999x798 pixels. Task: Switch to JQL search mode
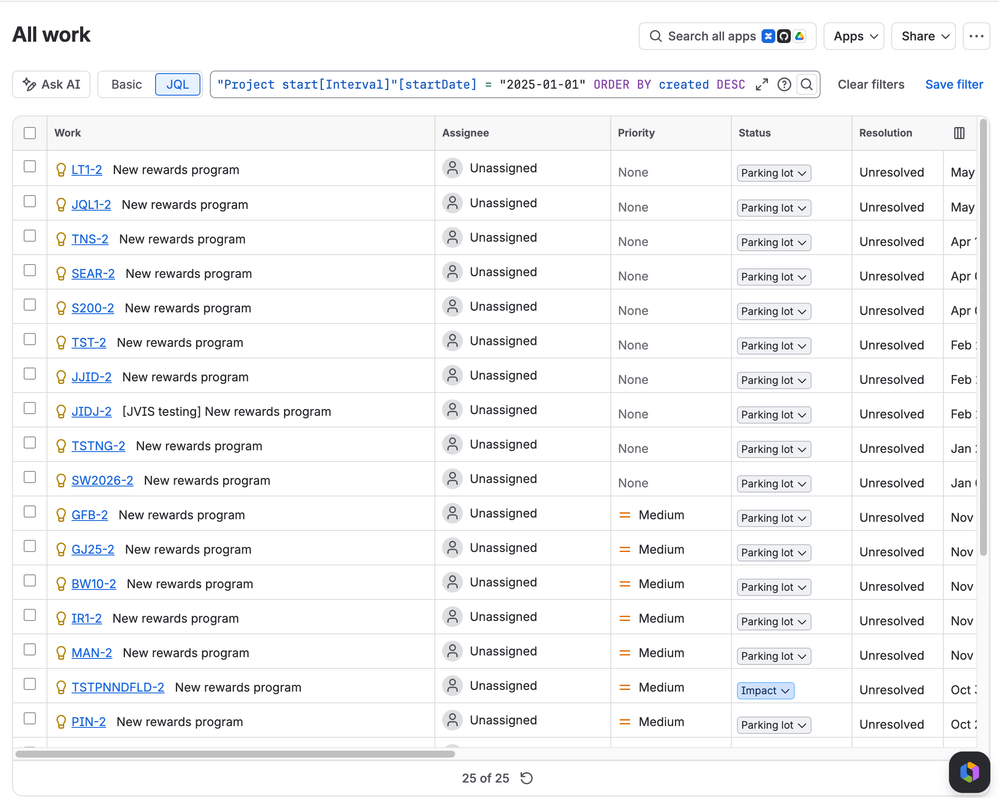178,84
